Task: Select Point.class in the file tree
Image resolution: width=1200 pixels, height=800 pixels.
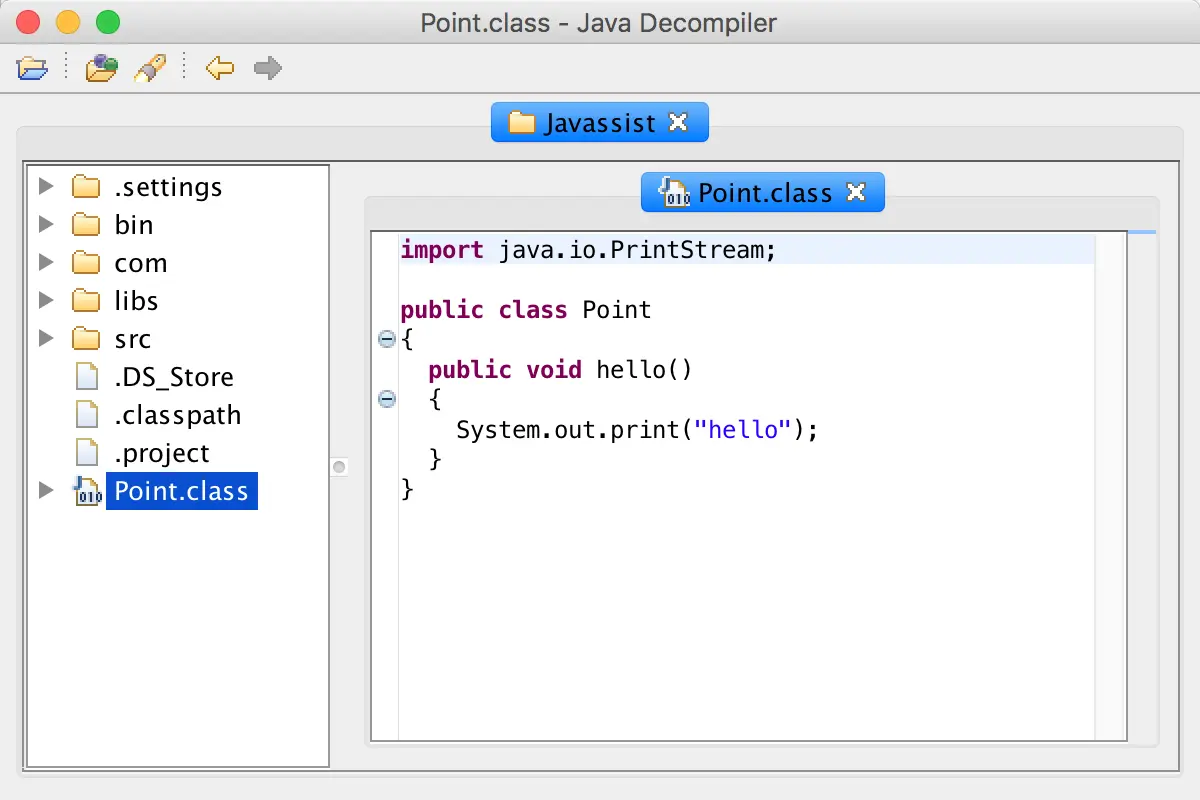Action: point(181,491)
